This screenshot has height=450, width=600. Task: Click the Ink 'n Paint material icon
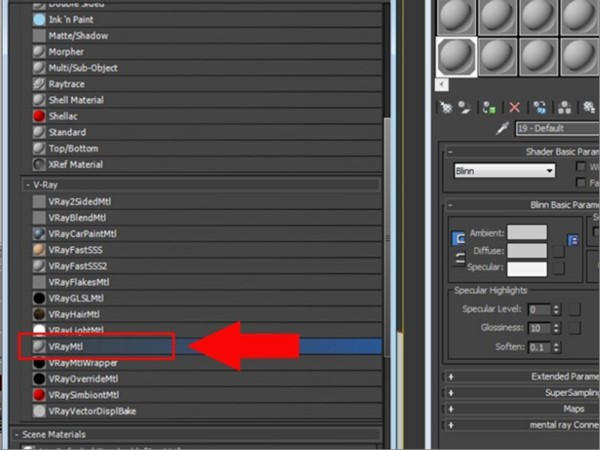pos(39,20)
